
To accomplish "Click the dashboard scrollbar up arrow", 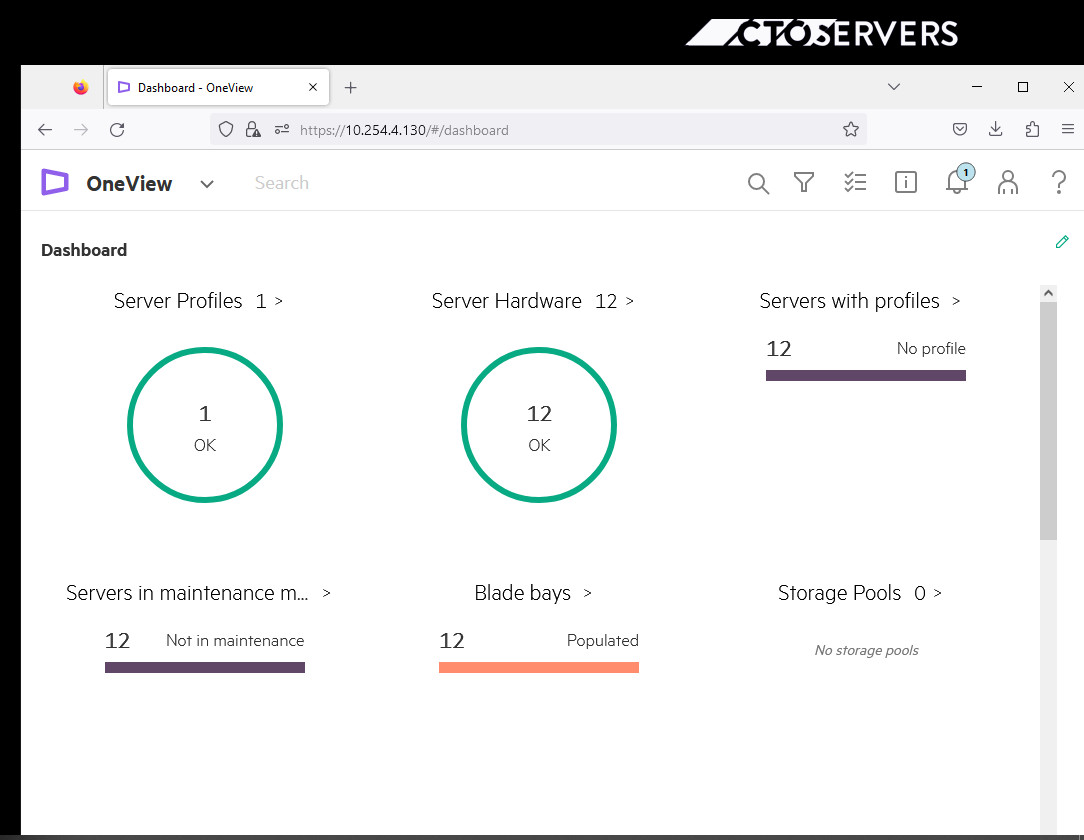I will 1048,293.
